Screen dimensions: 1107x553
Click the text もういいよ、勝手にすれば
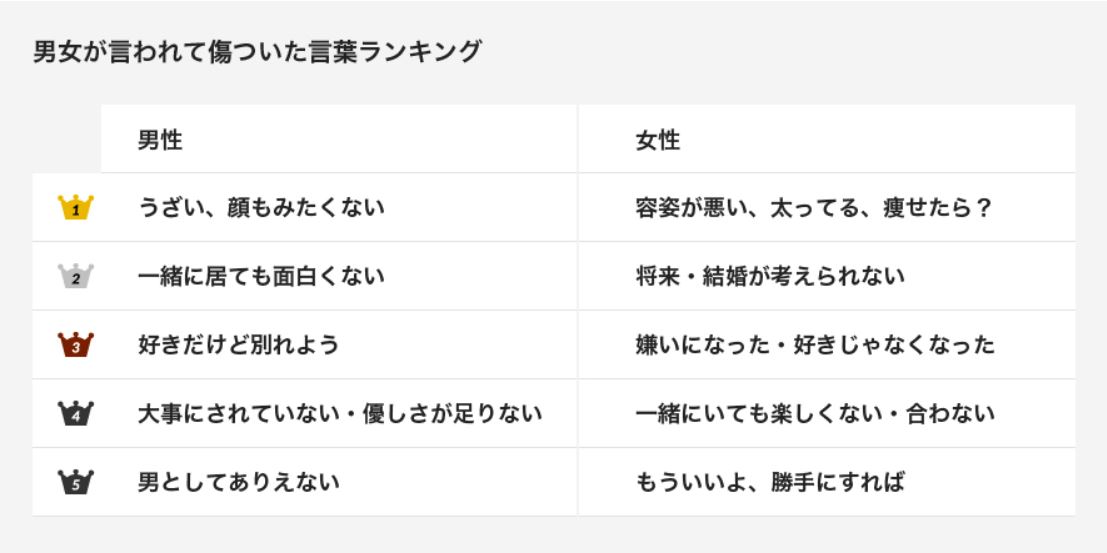(770, 483)
